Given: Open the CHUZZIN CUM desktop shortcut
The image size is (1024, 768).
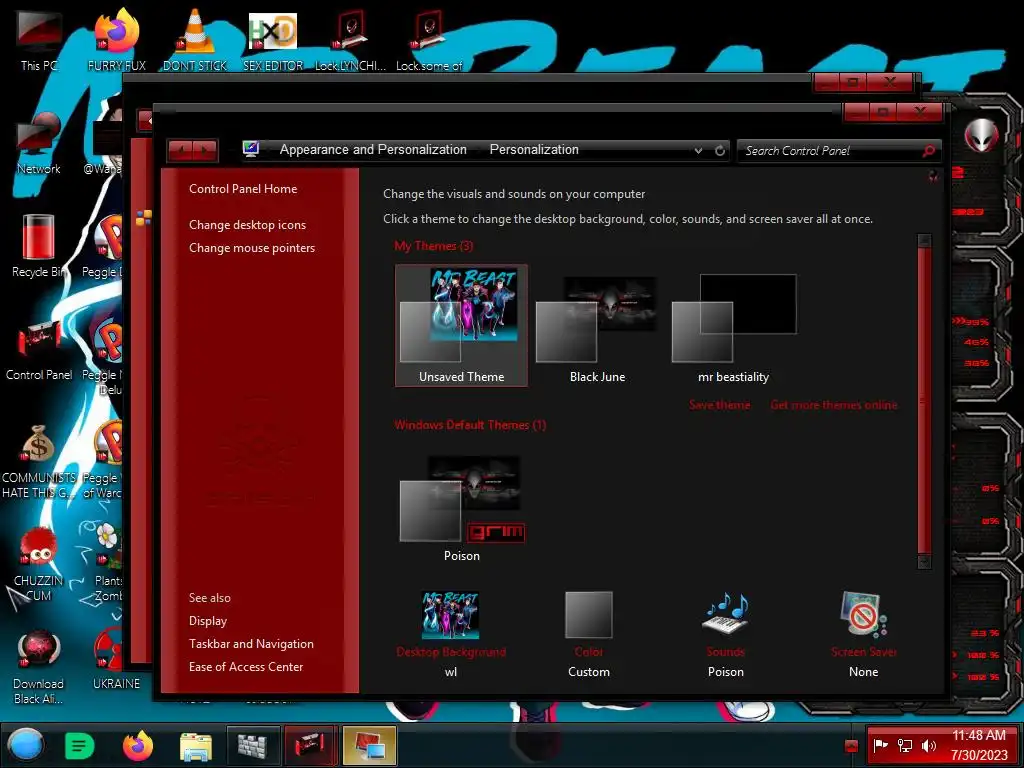Looking at the screenshot, I should pyautogui.click(x=39, y=563).
